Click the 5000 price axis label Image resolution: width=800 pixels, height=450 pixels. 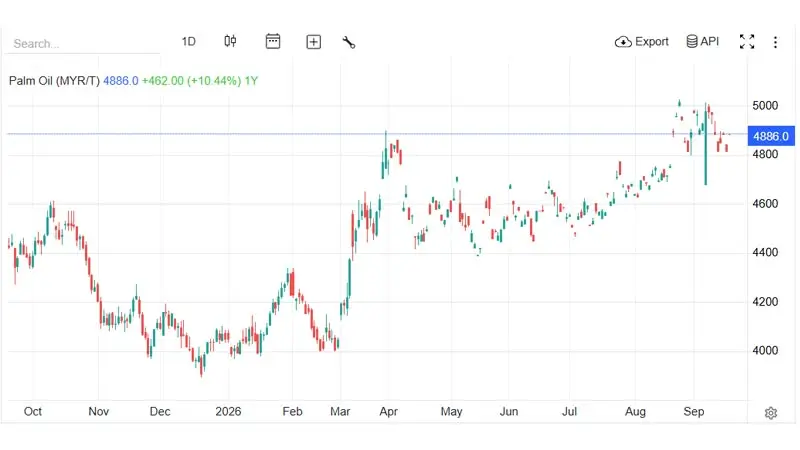765,106
